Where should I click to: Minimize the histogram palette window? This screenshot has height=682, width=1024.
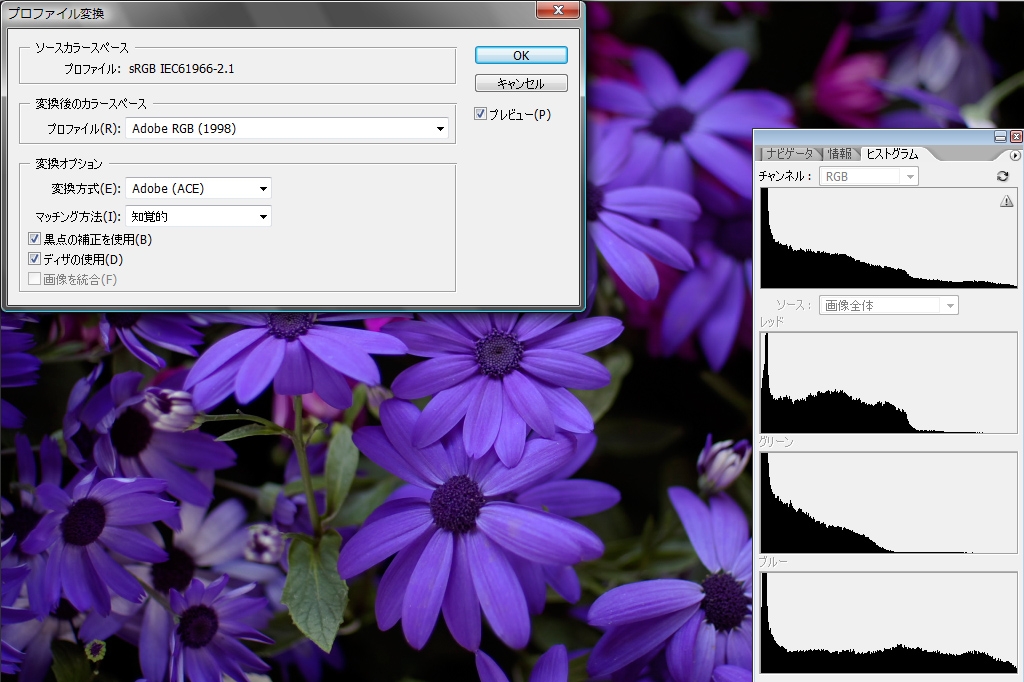[x=1000, y=137]
